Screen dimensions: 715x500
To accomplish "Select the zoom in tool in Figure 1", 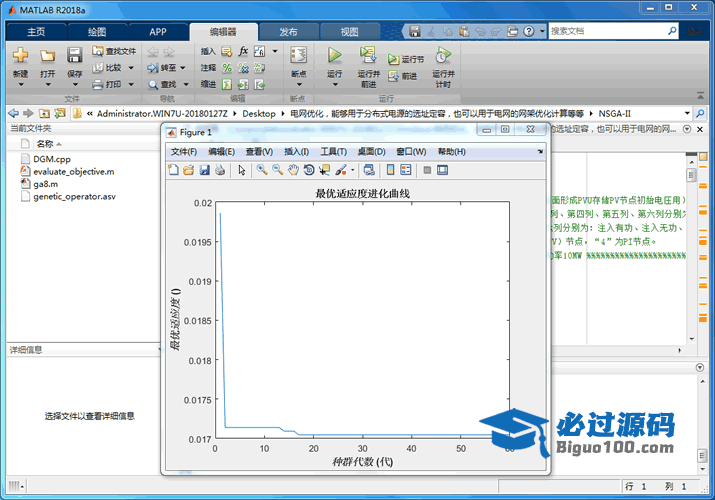I will (x=262, y=170).
